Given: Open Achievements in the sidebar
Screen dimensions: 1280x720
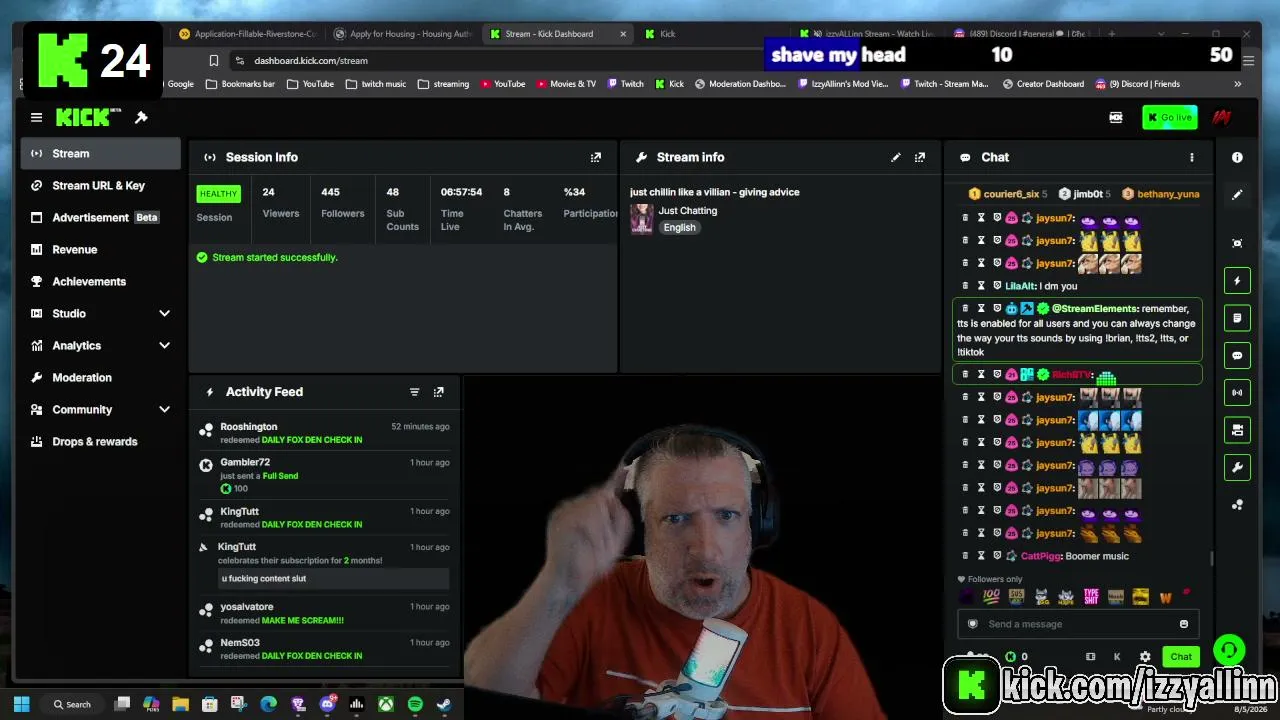Looking at the screenshot, I should pyautogui.click(x=100, y=282).
